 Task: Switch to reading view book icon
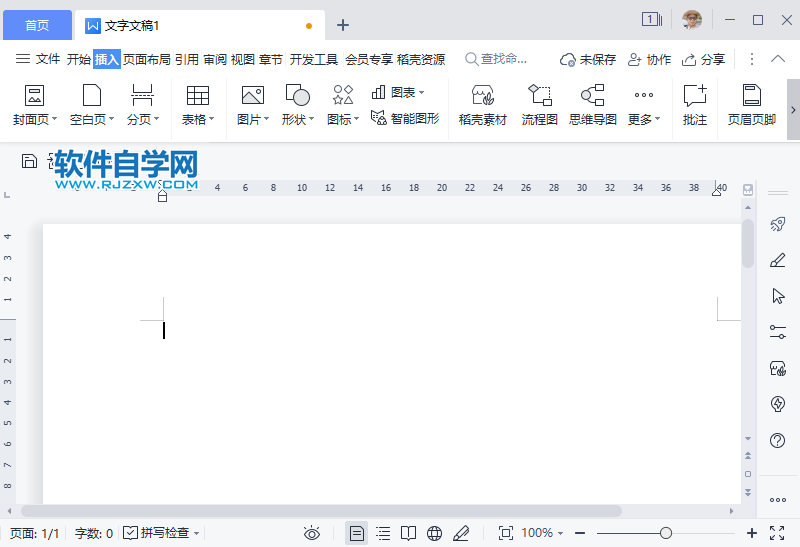408,534
